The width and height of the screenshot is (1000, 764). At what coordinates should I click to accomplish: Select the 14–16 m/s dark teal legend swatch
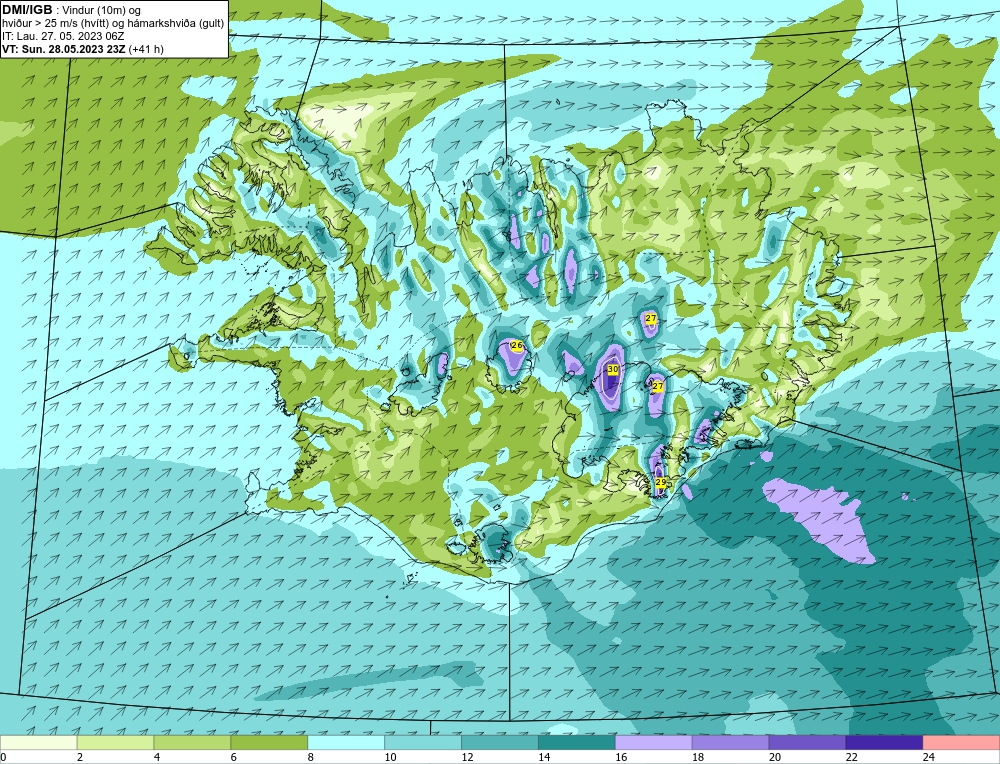[x=577, y=742]
